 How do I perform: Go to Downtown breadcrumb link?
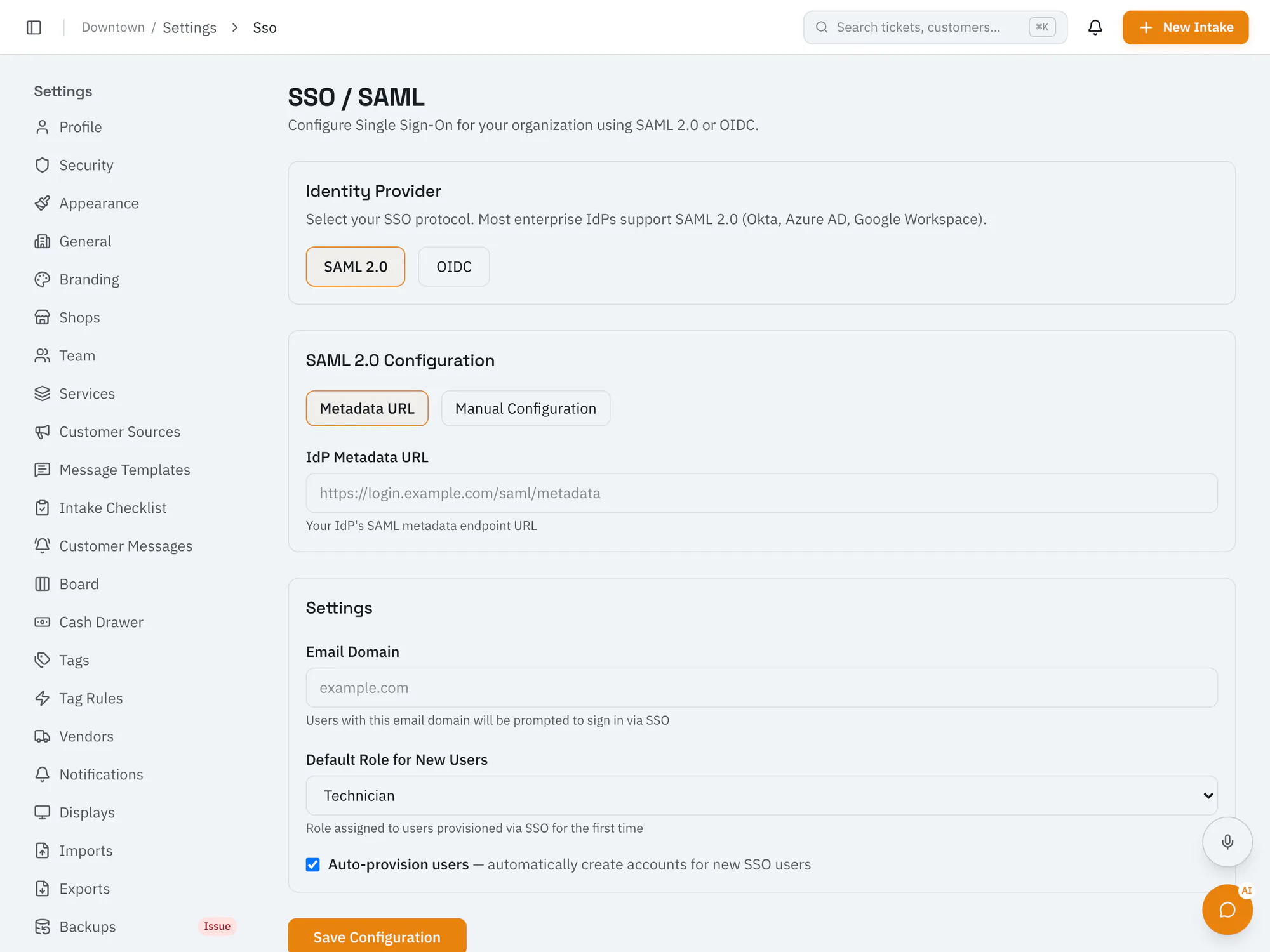[x=113, y=27]
